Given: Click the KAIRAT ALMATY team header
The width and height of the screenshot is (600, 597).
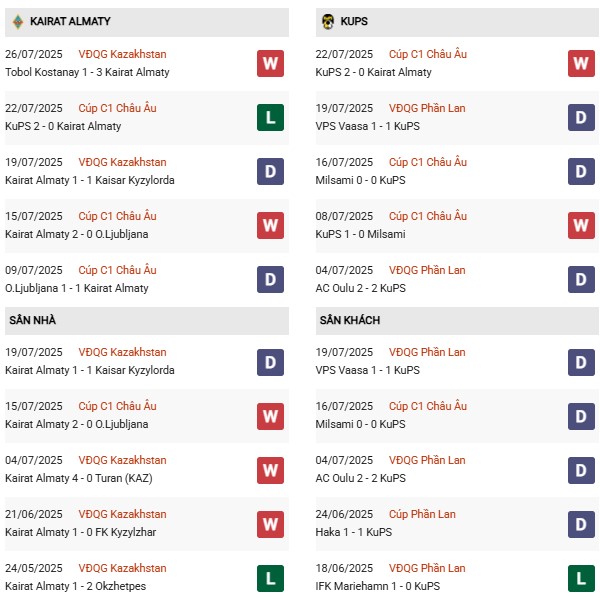Looking at the screenshot, I should point(70,21).
